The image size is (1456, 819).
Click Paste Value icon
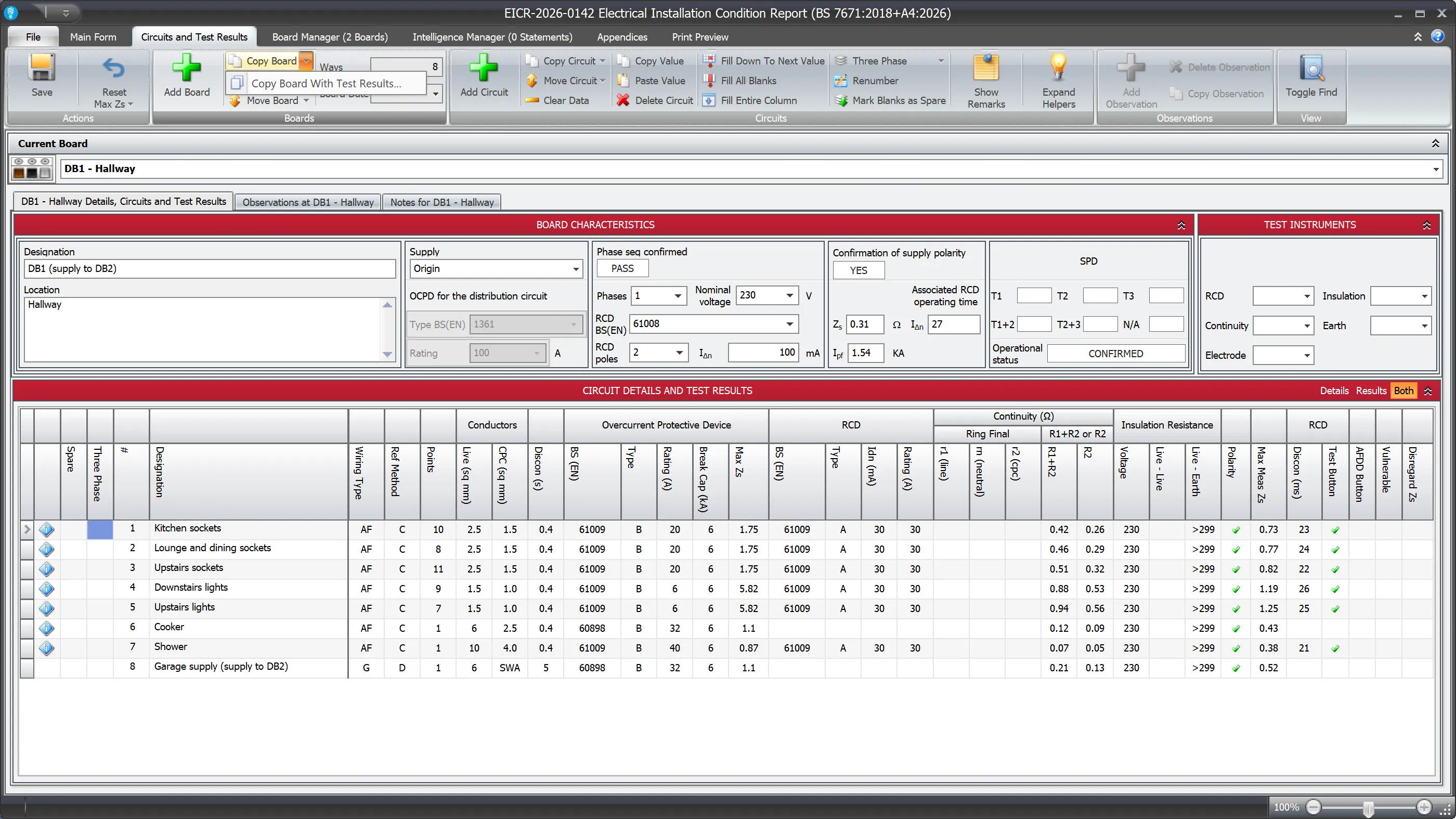(623, 80)
